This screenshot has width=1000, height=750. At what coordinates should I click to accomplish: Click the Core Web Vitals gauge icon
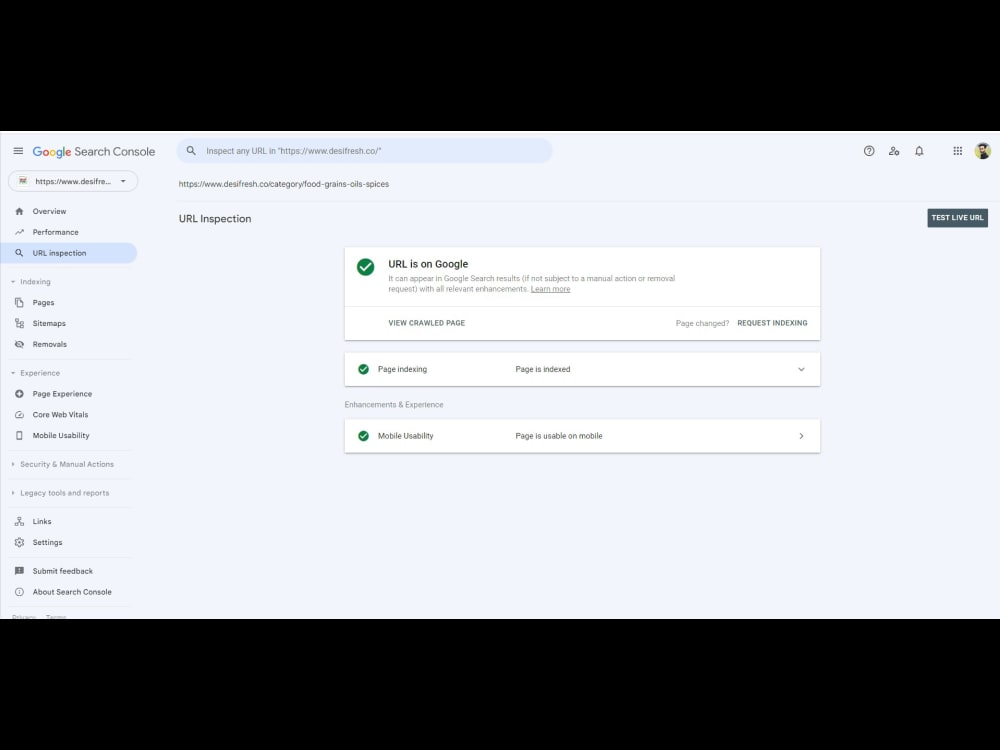click(19, 415)
